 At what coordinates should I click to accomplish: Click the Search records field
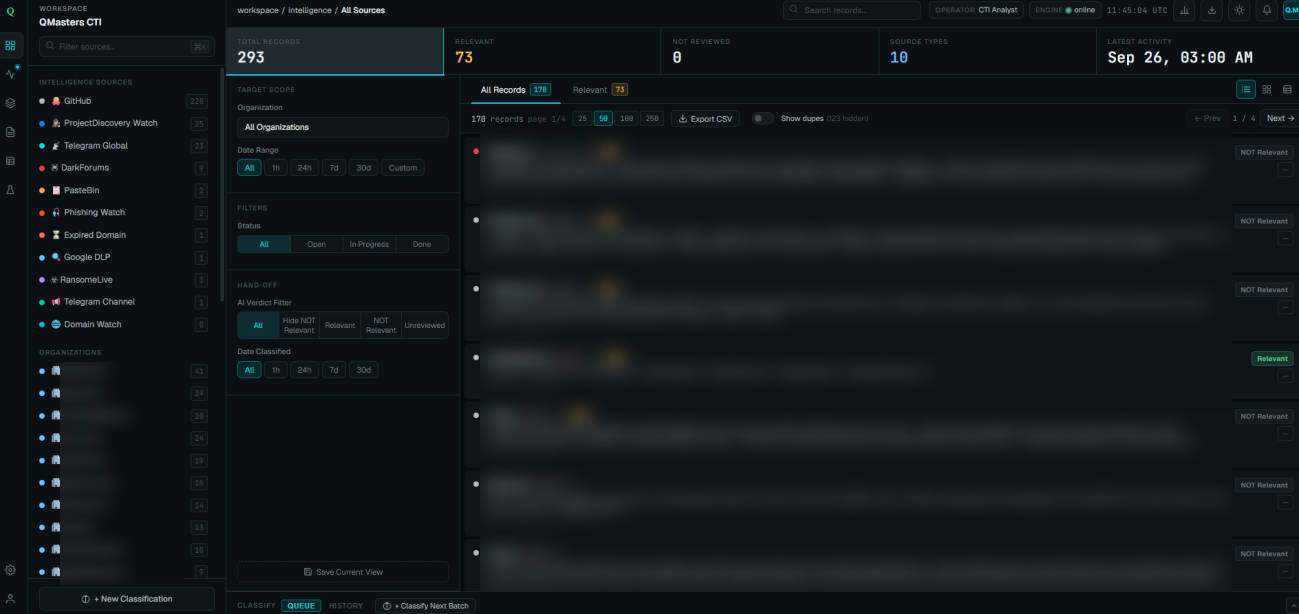pyautogui.click(x=851, y=10)
